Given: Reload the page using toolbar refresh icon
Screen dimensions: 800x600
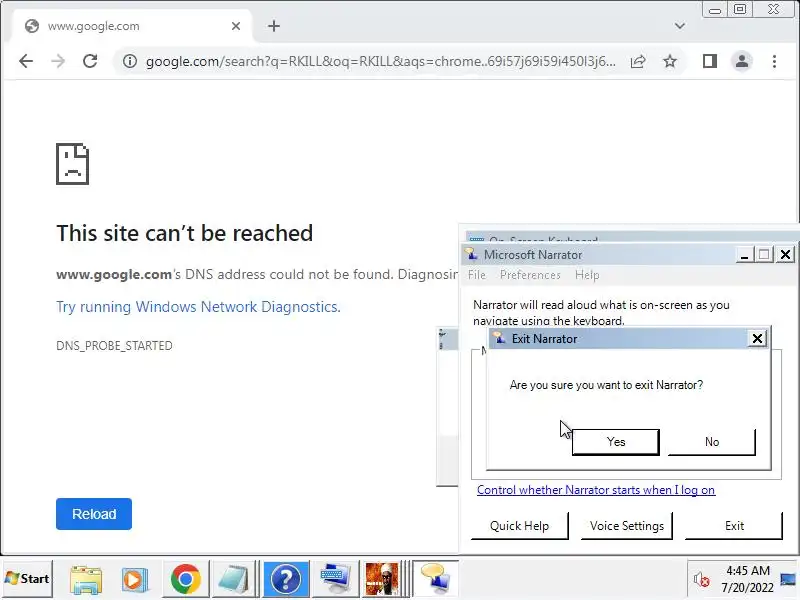Looking at the screenshot, I should [x=90, y=61].
